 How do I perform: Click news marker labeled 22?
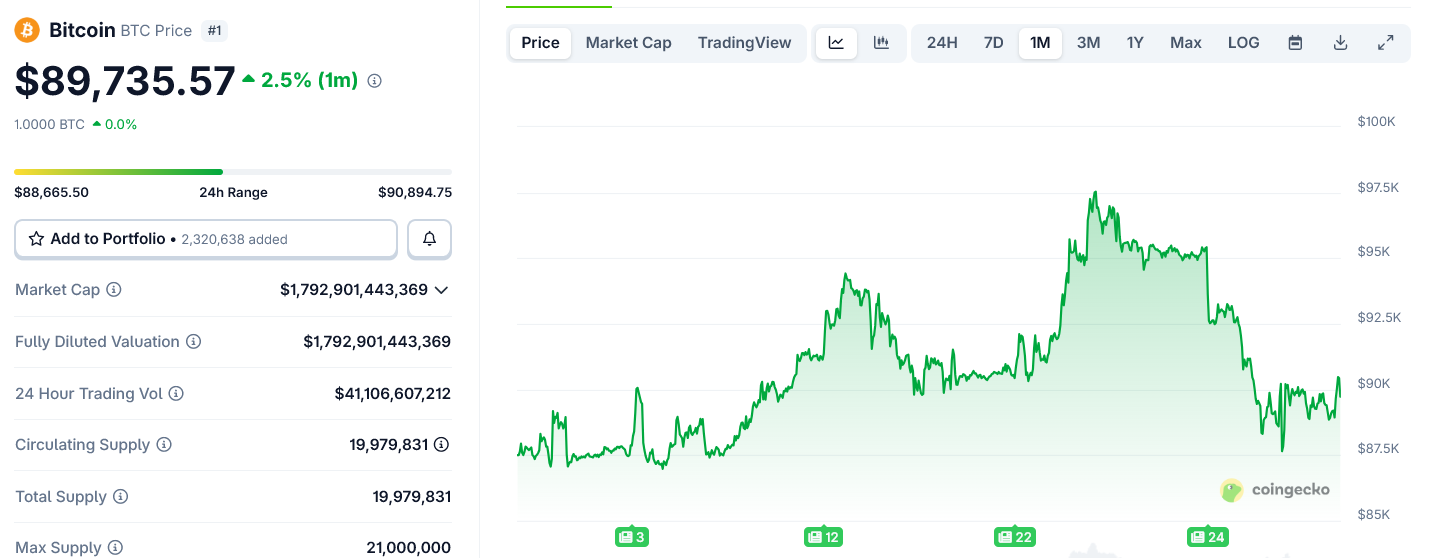click(1014, 537)
